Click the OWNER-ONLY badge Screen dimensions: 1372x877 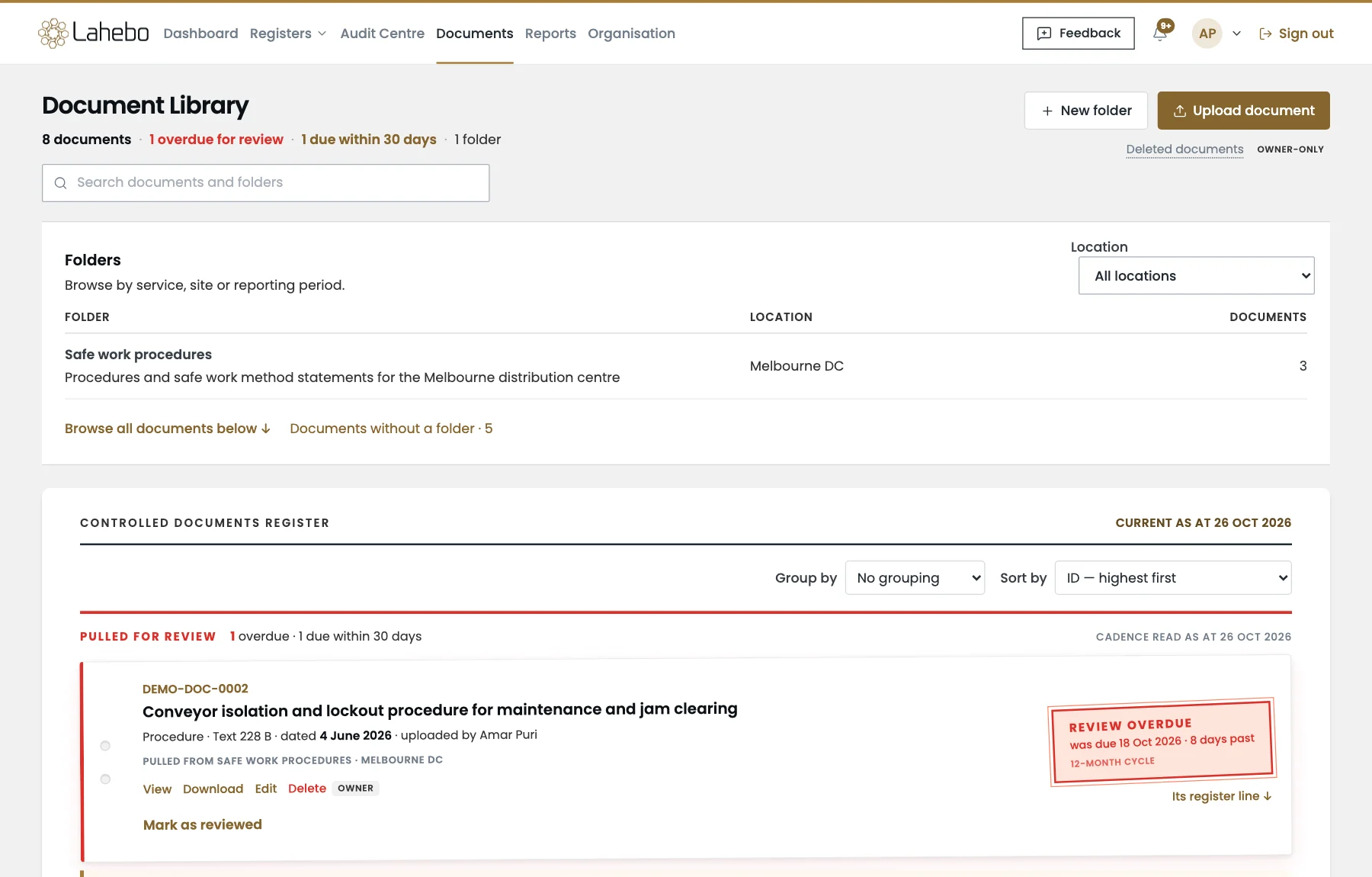pyautogui.click(x=1290, y=149)
